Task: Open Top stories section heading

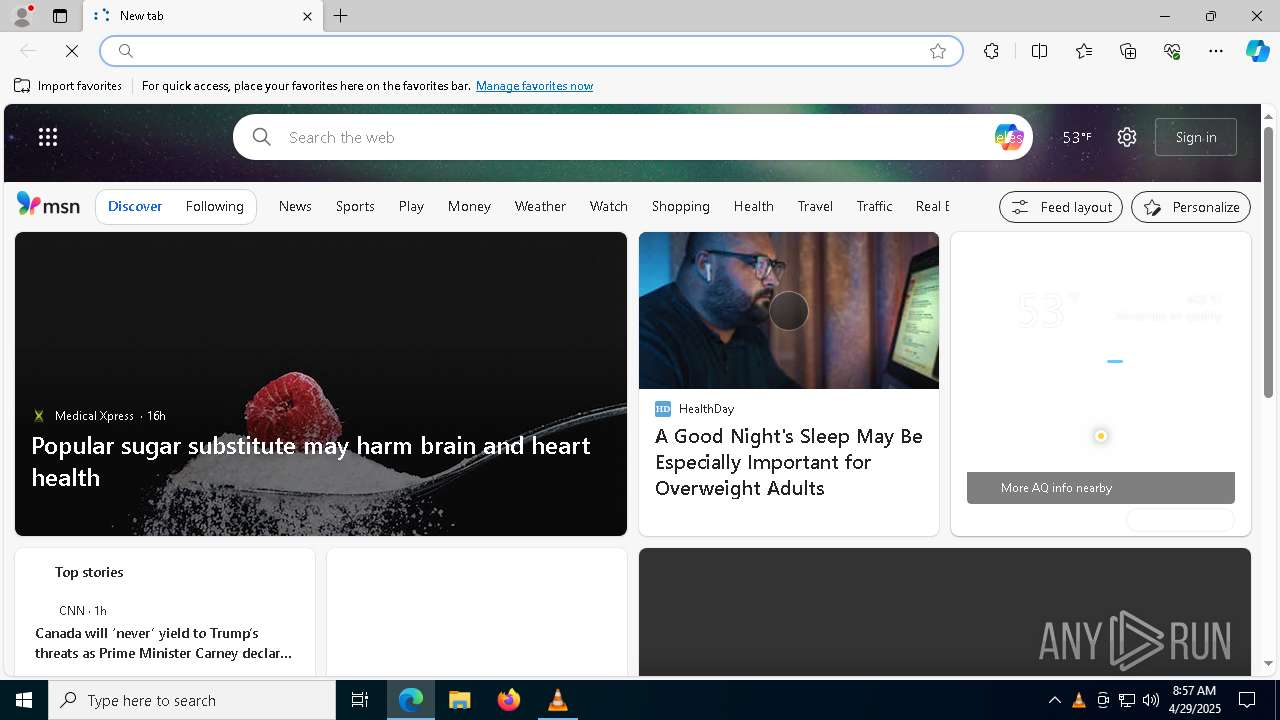Action: [89, 572]
